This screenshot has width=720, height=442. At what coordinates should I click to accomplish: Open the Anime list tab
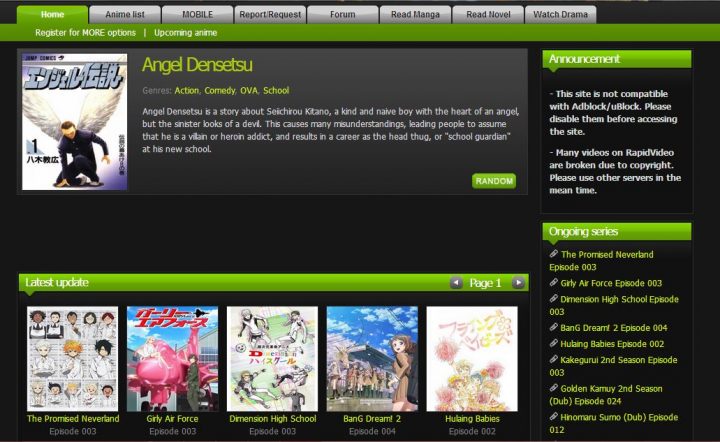[x=125, y=14]
